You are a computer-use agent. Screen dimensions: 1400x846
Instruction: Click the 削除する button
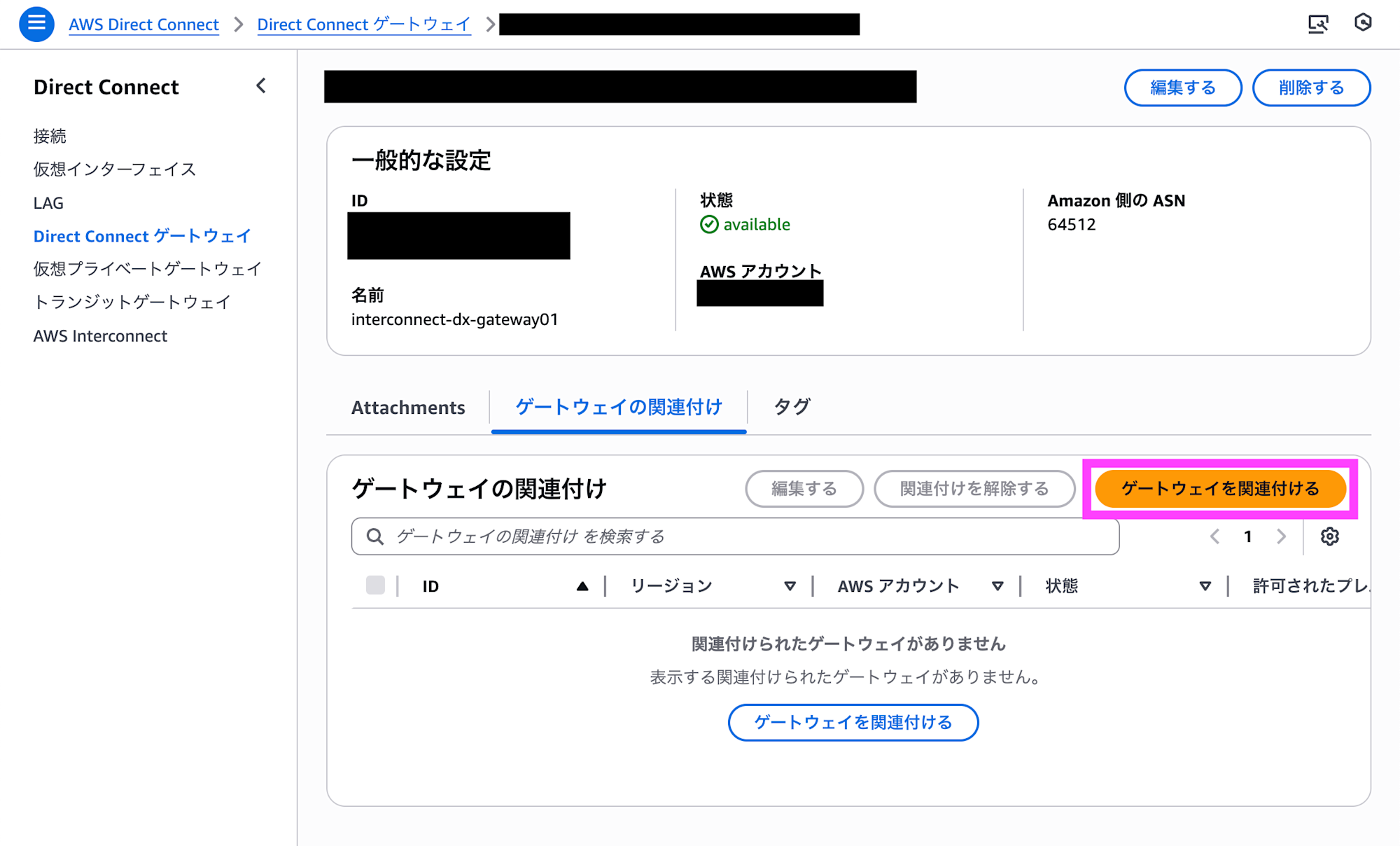pyautogui.click(x=1310, y=87)
